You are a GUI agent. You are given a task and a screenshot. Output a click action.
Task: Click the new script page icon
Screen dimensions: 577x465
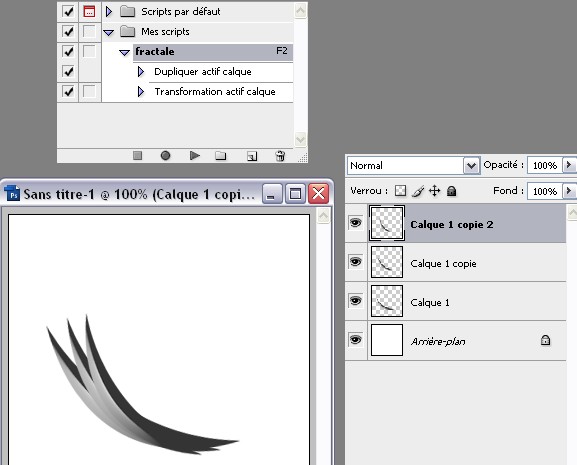(x=252, y=156)
